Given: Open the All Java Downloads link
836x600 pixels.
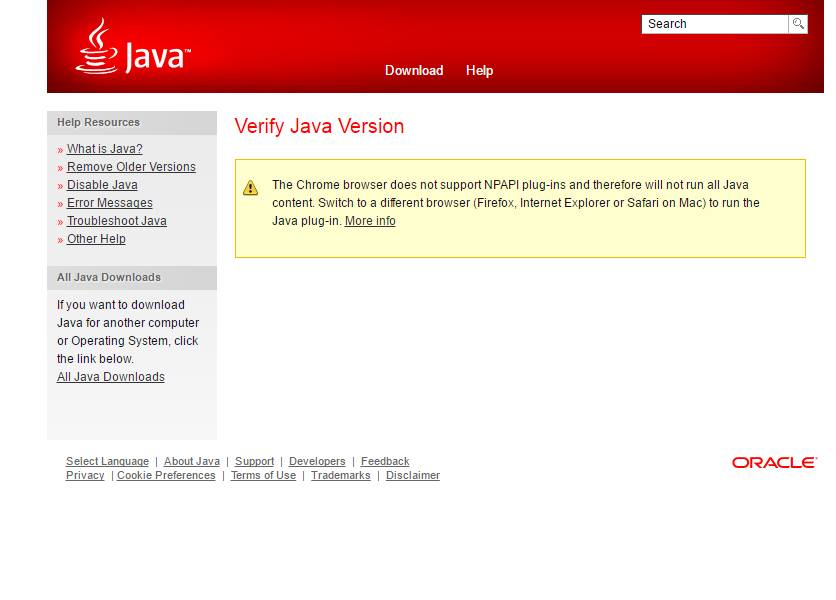Looking at the screenshot, I should (110, 377).
